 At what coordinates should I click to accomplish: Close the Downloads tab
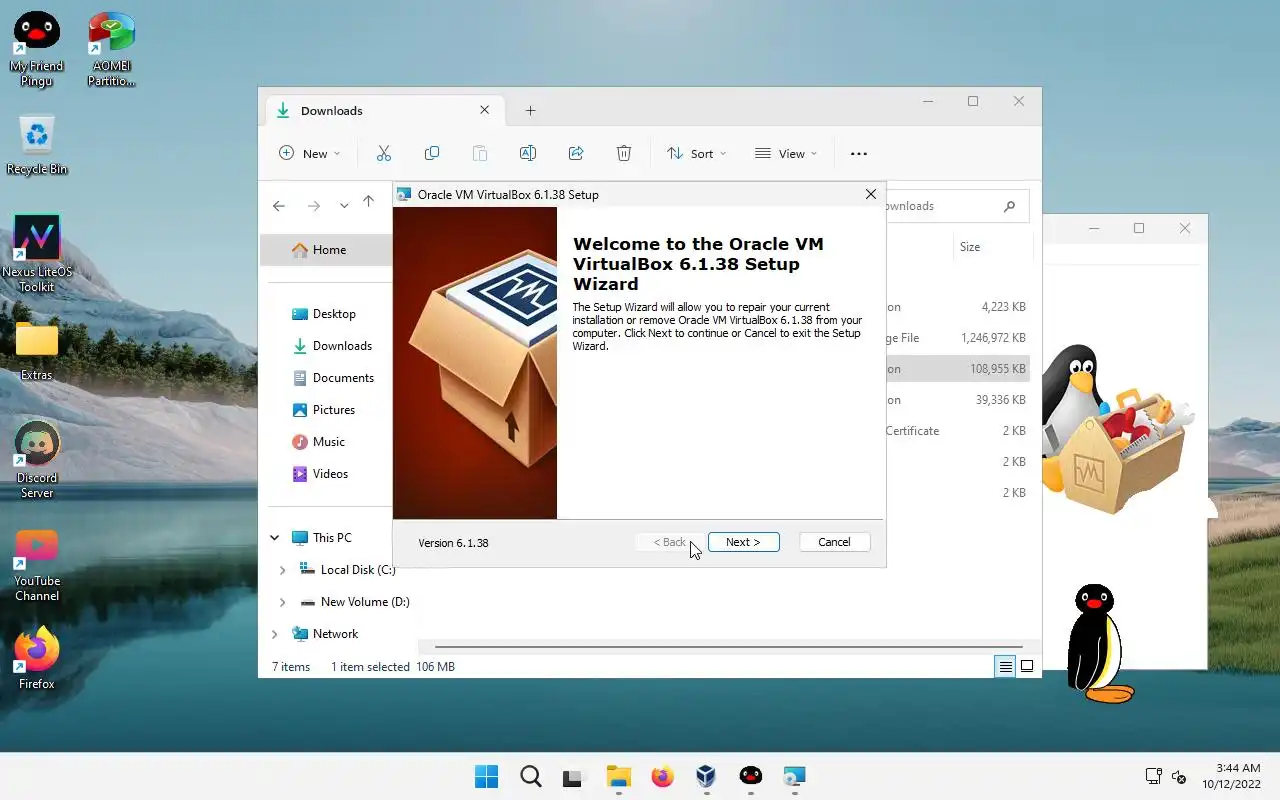(485, 110)
